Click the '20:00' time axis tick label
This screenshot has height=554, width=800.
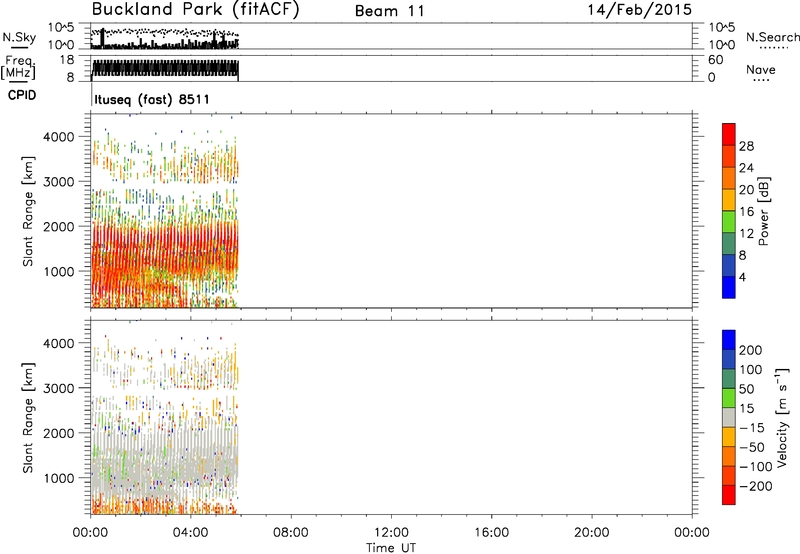click(592, 533)
